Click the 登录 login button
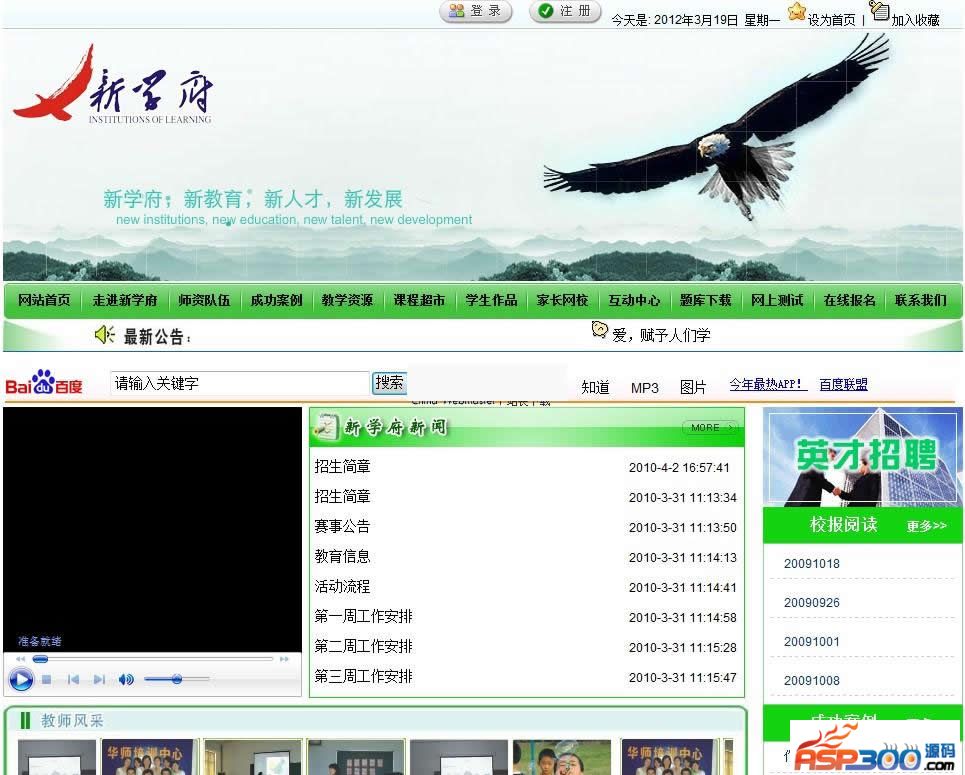Screen dimensions: 965x775 pos(476,11)
